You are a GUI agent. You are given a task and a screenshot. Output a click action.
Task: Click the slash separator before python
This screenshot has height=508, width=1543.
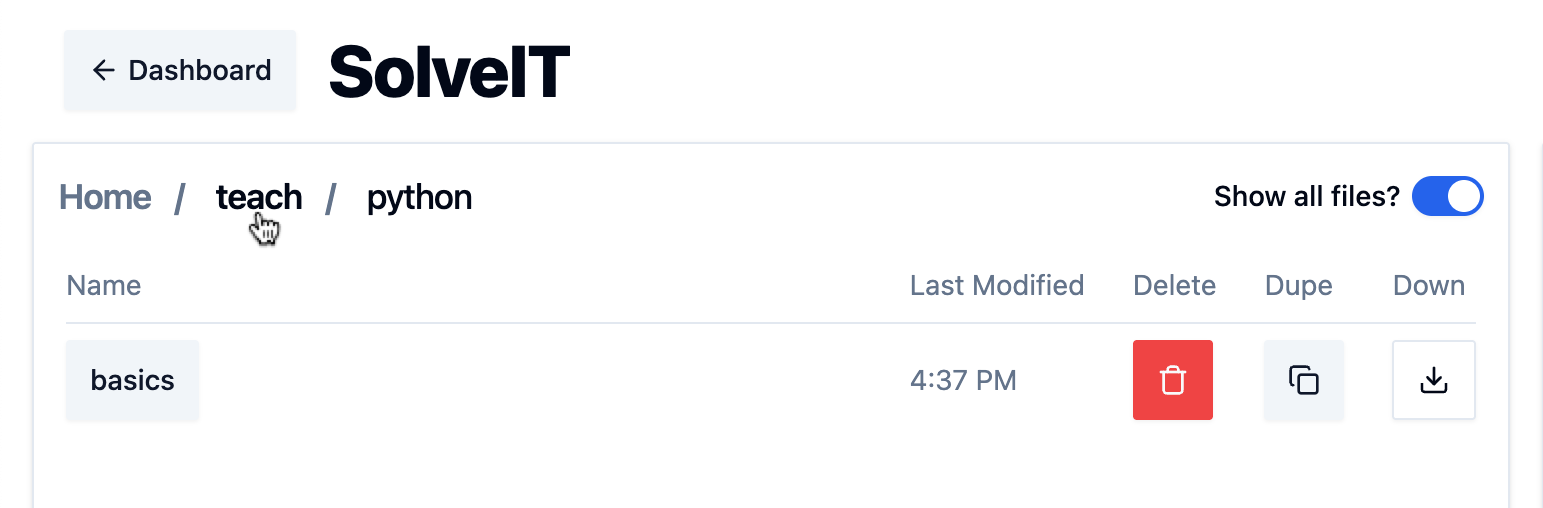[x=331, y=198]
